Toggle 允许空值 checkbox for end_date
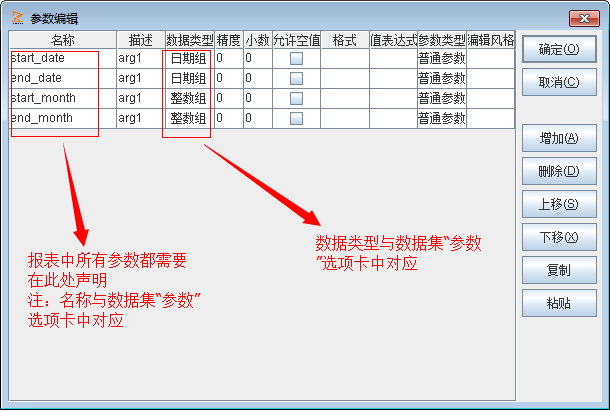 pos(296,78)
